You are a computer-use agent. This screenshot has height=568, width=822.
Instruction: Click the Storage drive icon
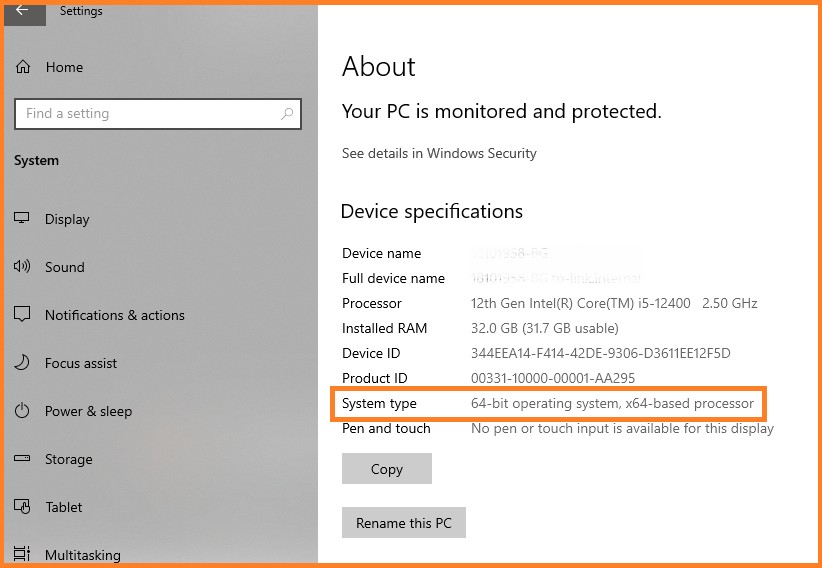click(23, 459)
